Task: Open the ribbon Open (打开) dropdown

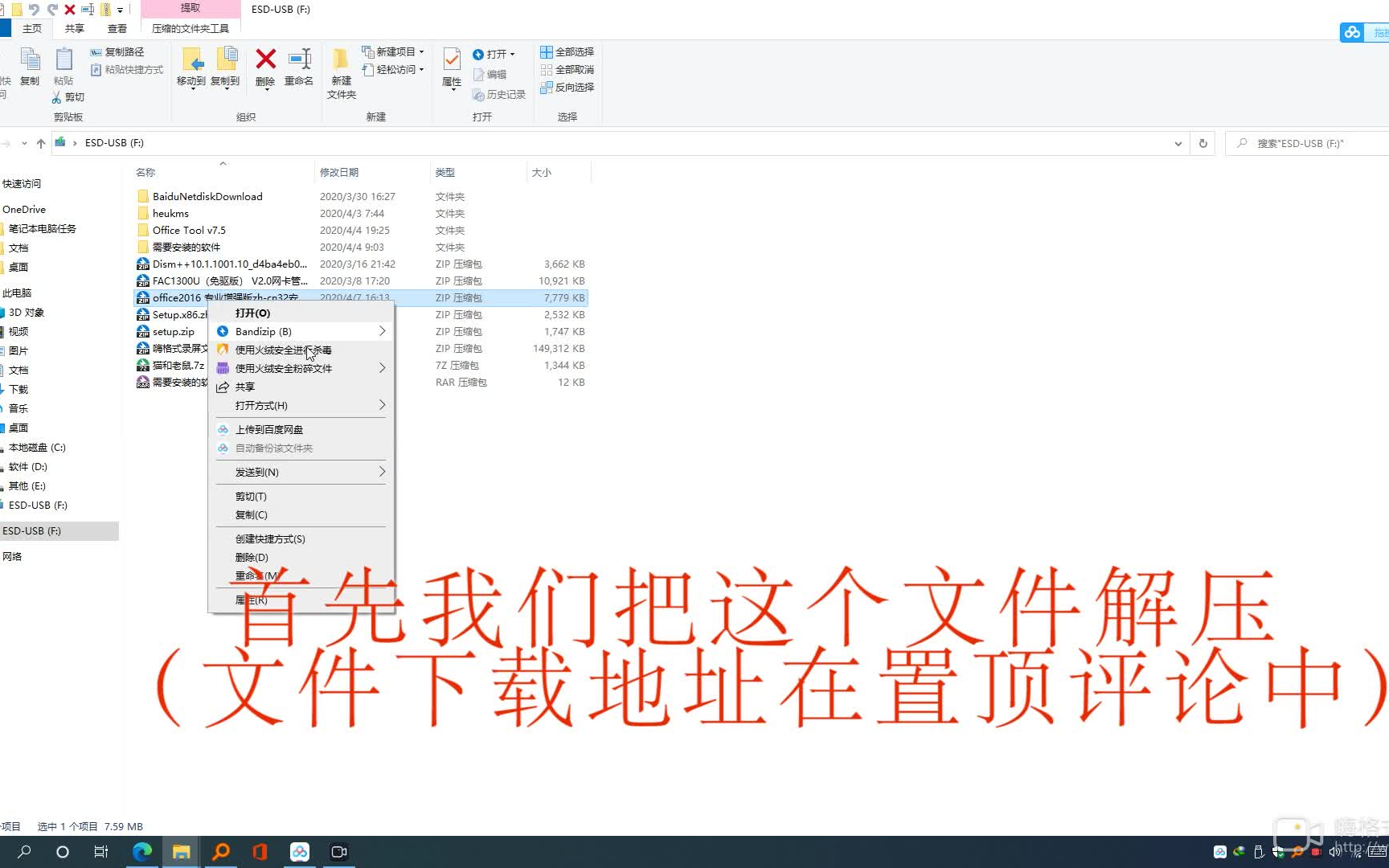Action: pyautogui.click(x=494, y=55)
